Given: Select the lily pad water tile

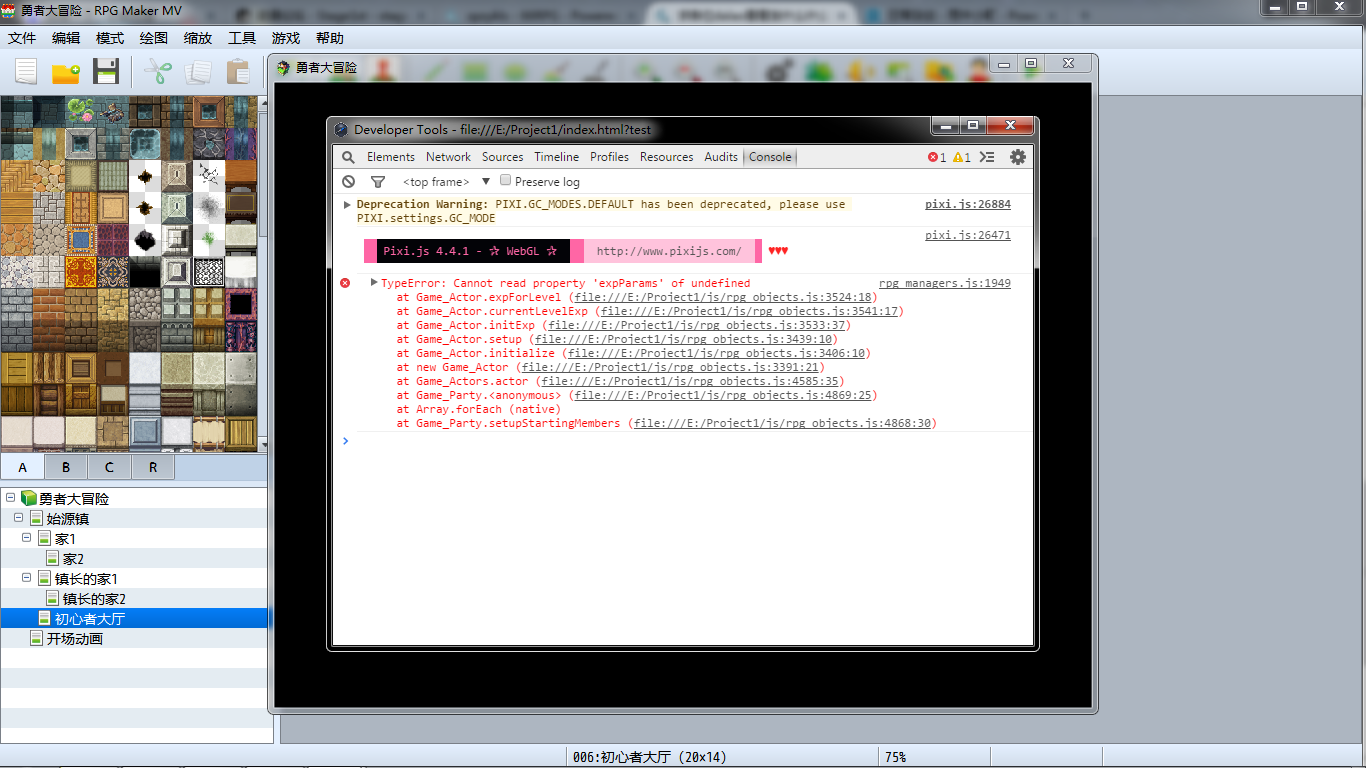Looking at the screenshot, I should click(x=81, y=110).
